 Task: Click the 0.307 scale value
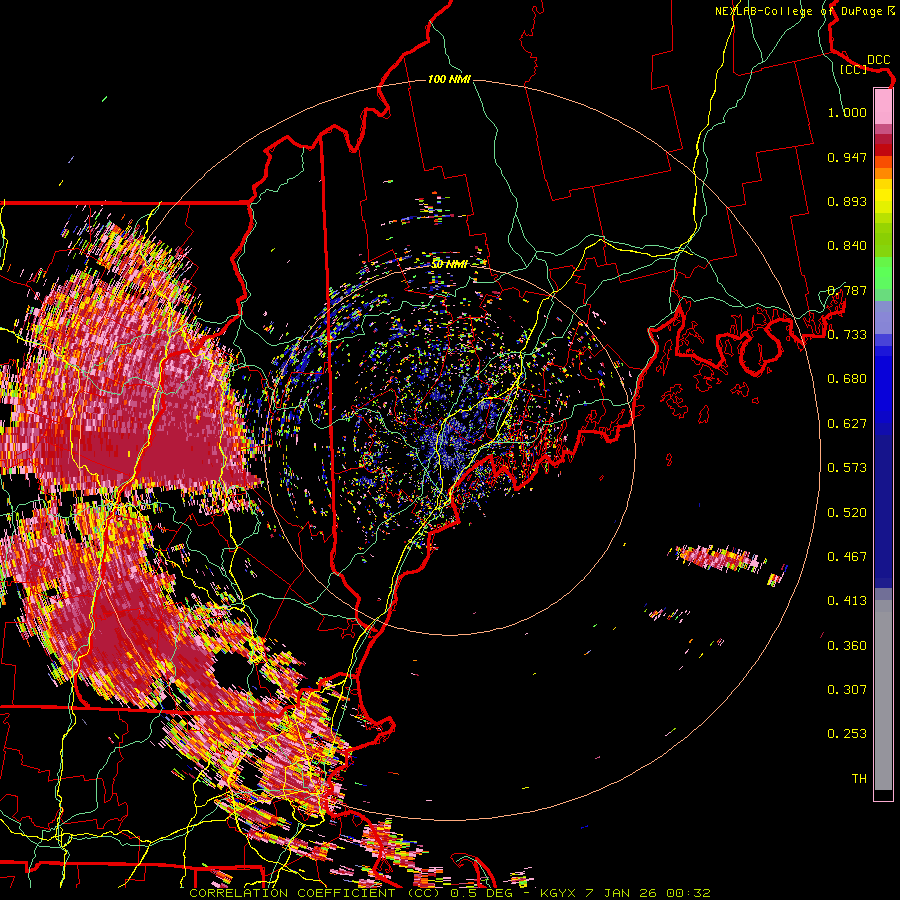click(x=847, y=690)
